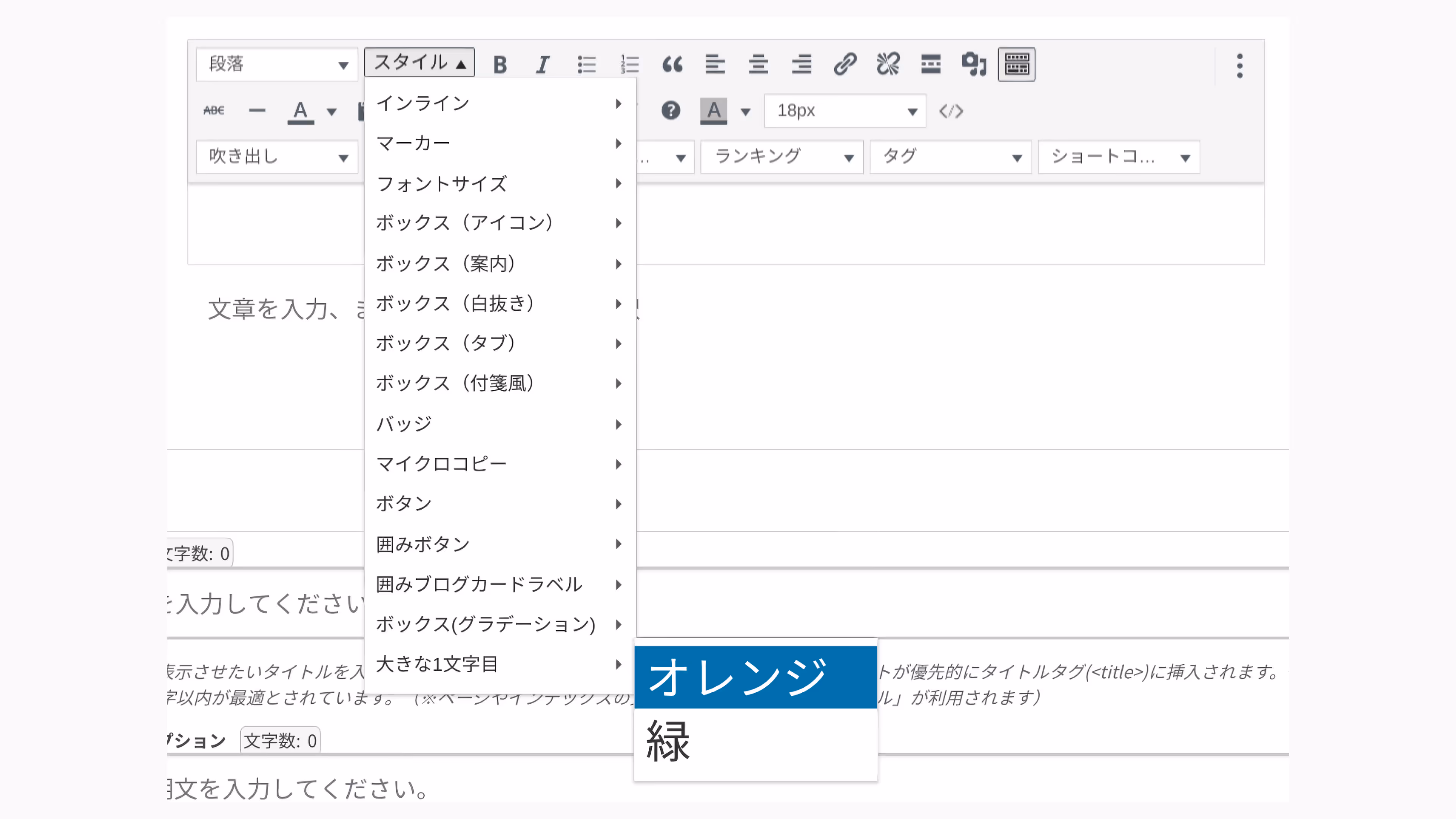This screenshot has width=1456, height=819.
Task: Toggle bold formatting
Action: [x=500, y=64]
